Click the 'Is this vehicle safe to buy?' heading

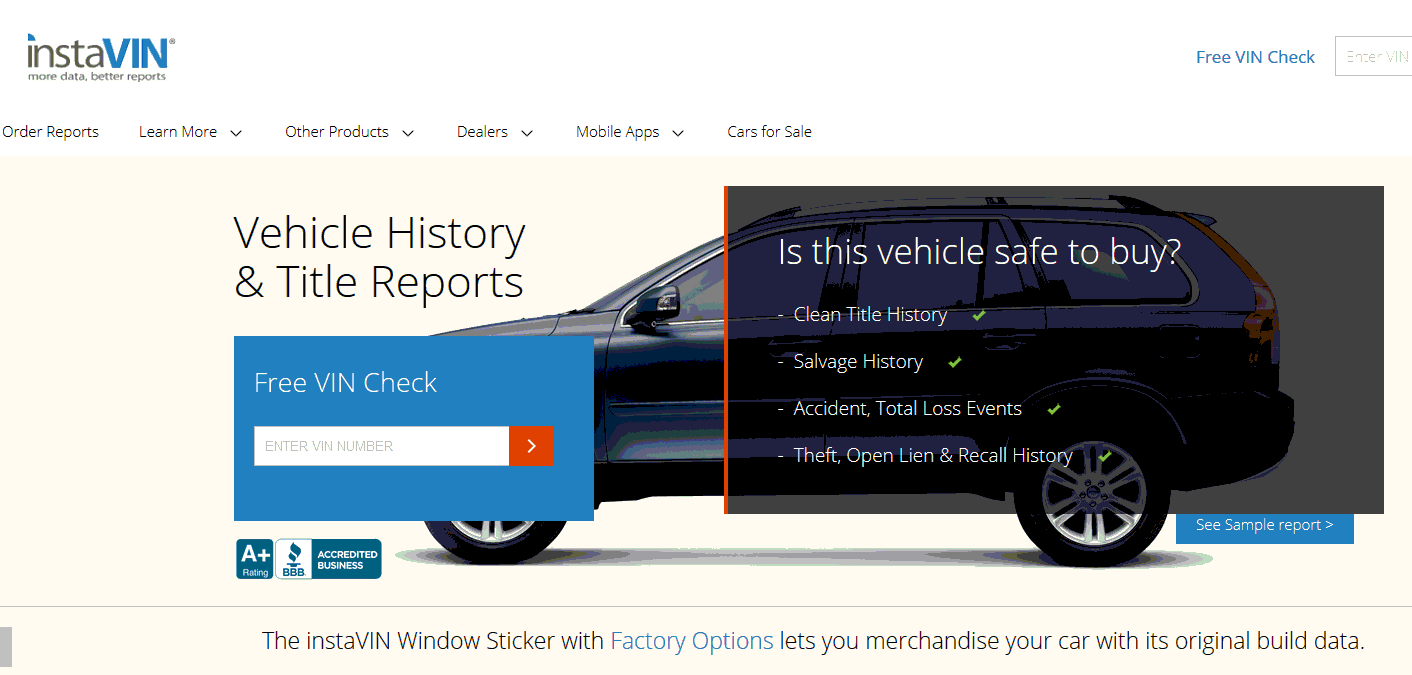pyautogui.click(x=979, y=252)
